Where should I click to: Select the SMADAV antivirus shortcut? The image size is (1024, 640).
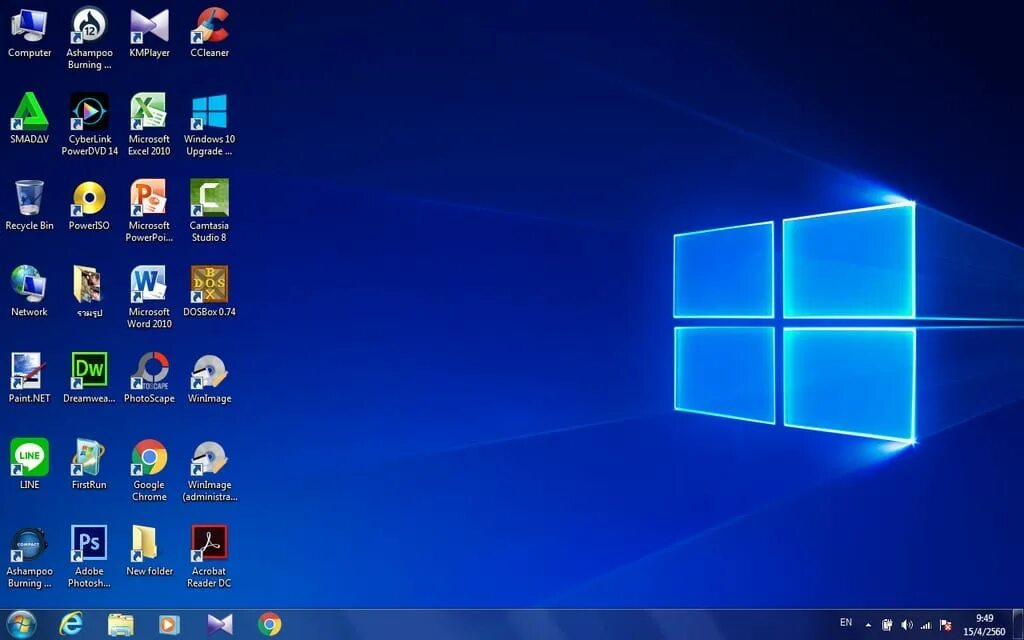point(29,119)
